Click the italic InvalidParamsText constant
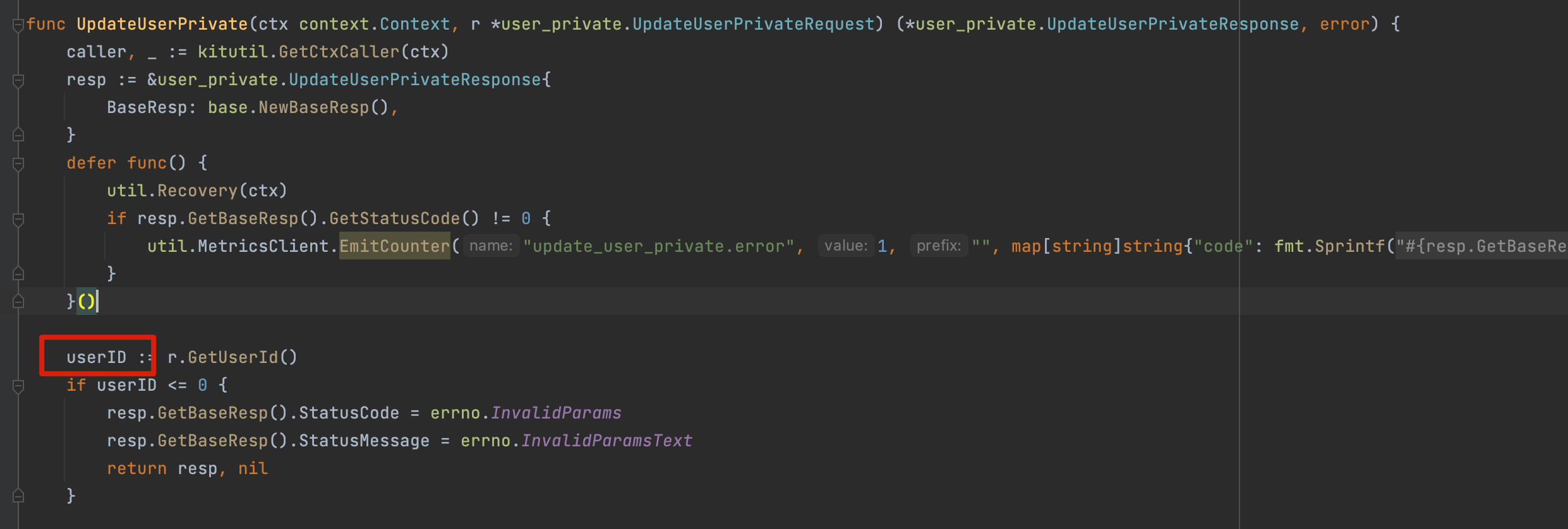This screenshot has height=529, width=1568. (607, 441)
